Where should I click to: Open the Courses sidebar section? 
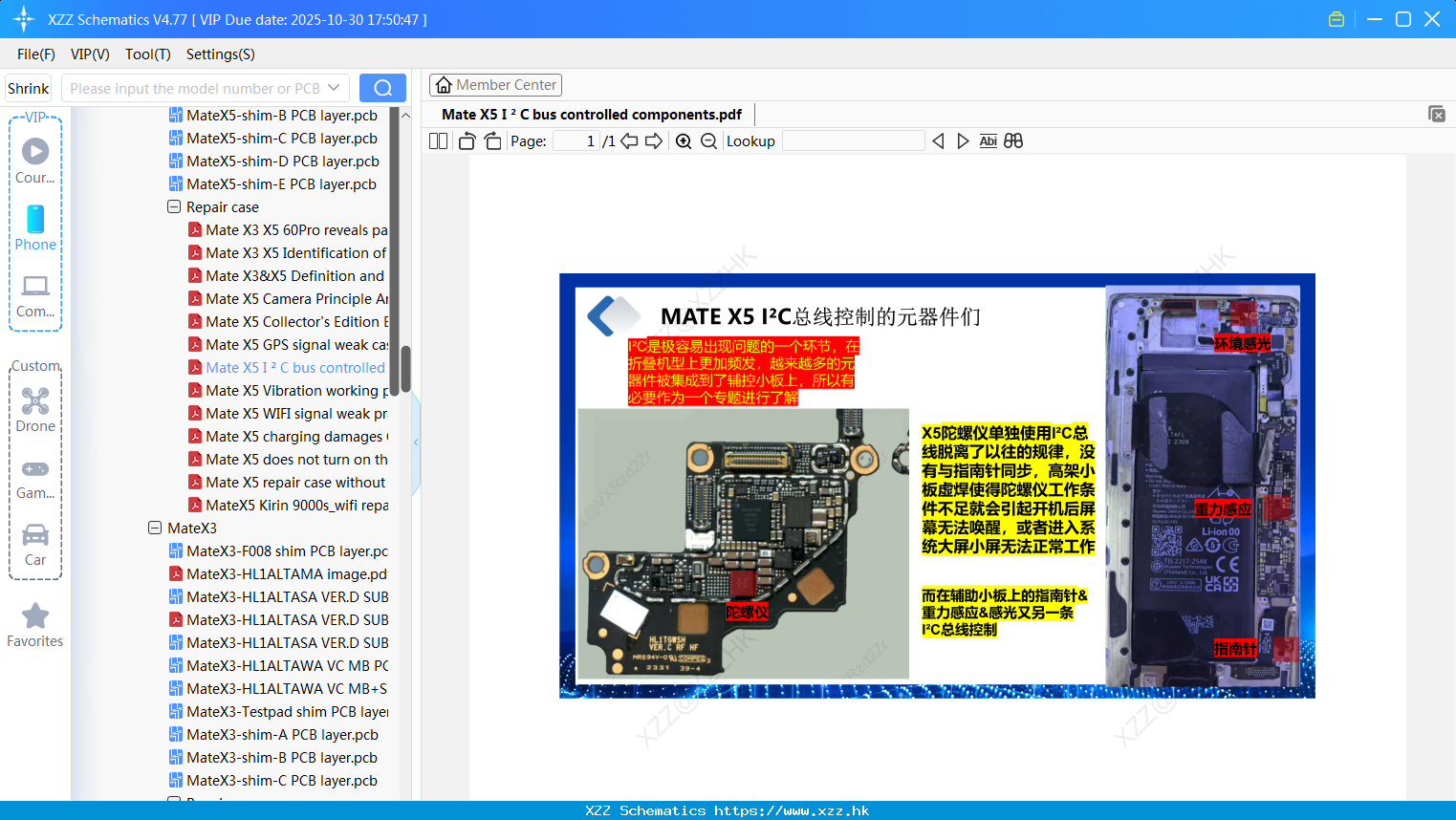point(35,162)
